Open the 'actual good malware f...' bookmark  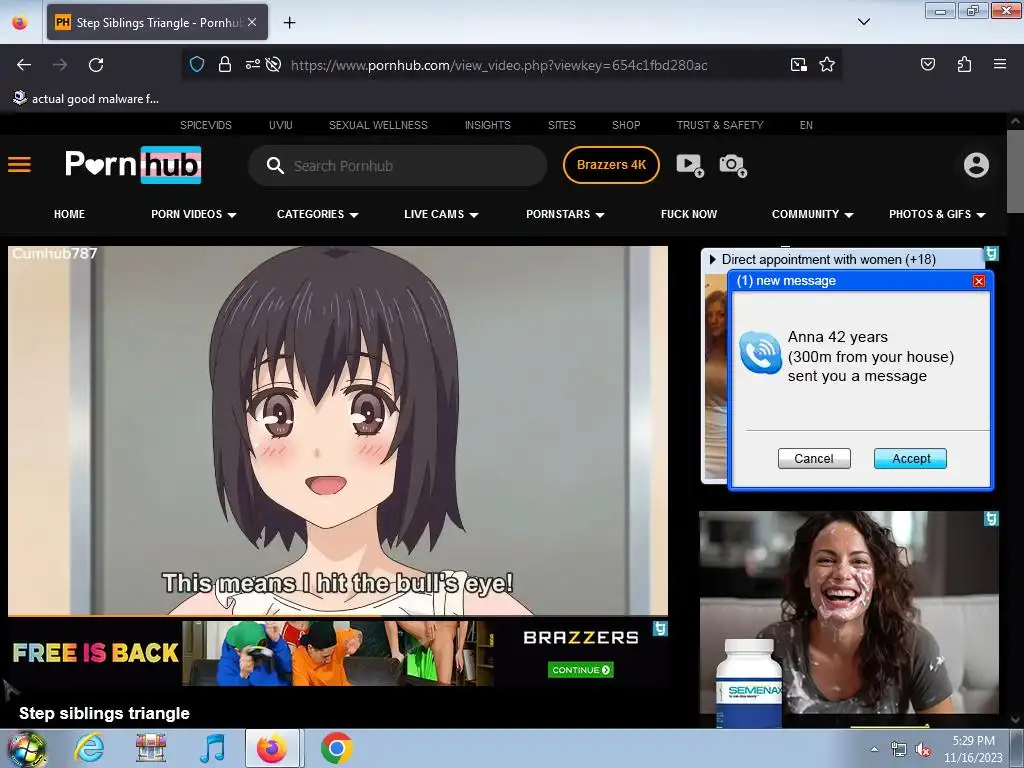pyautogui.click(x=86, y=99)
